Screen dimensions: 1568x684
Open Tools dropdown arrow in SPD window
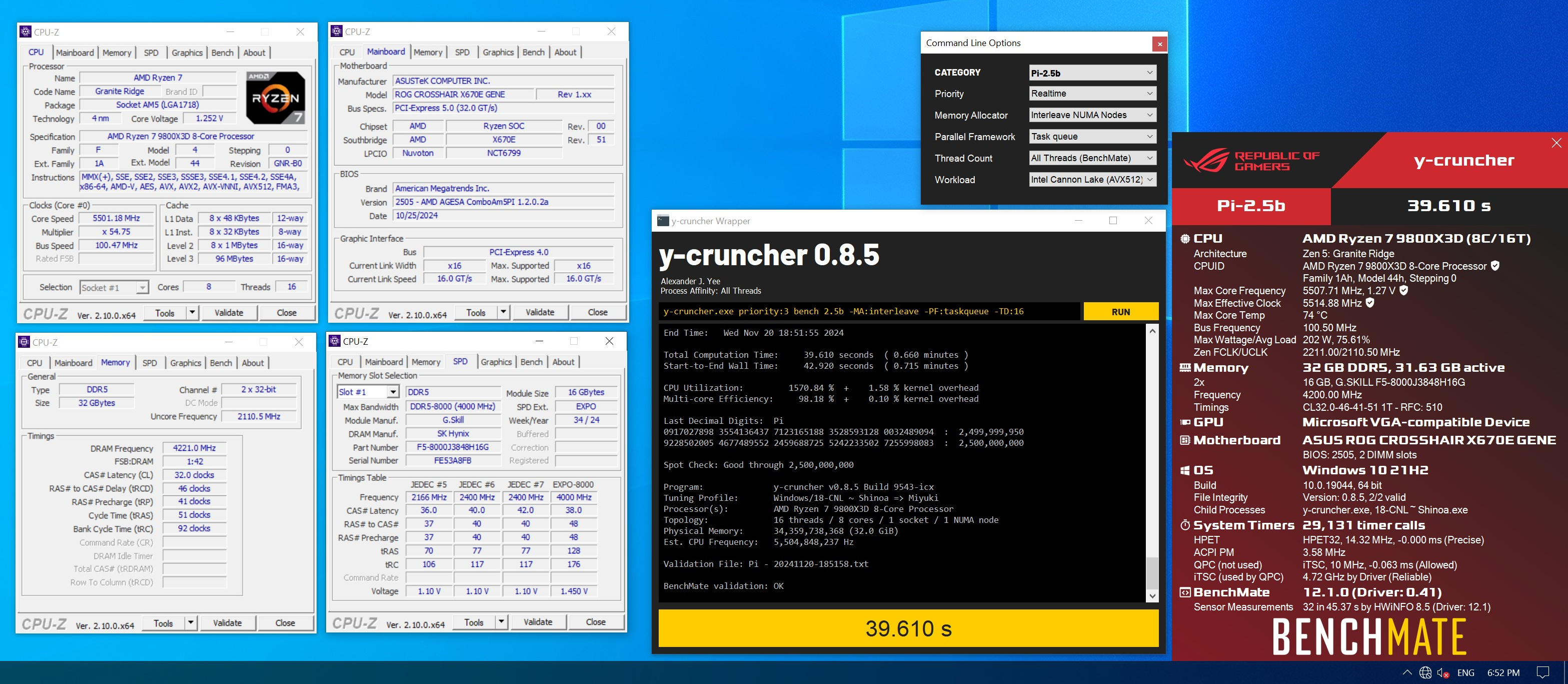[501, 622]
